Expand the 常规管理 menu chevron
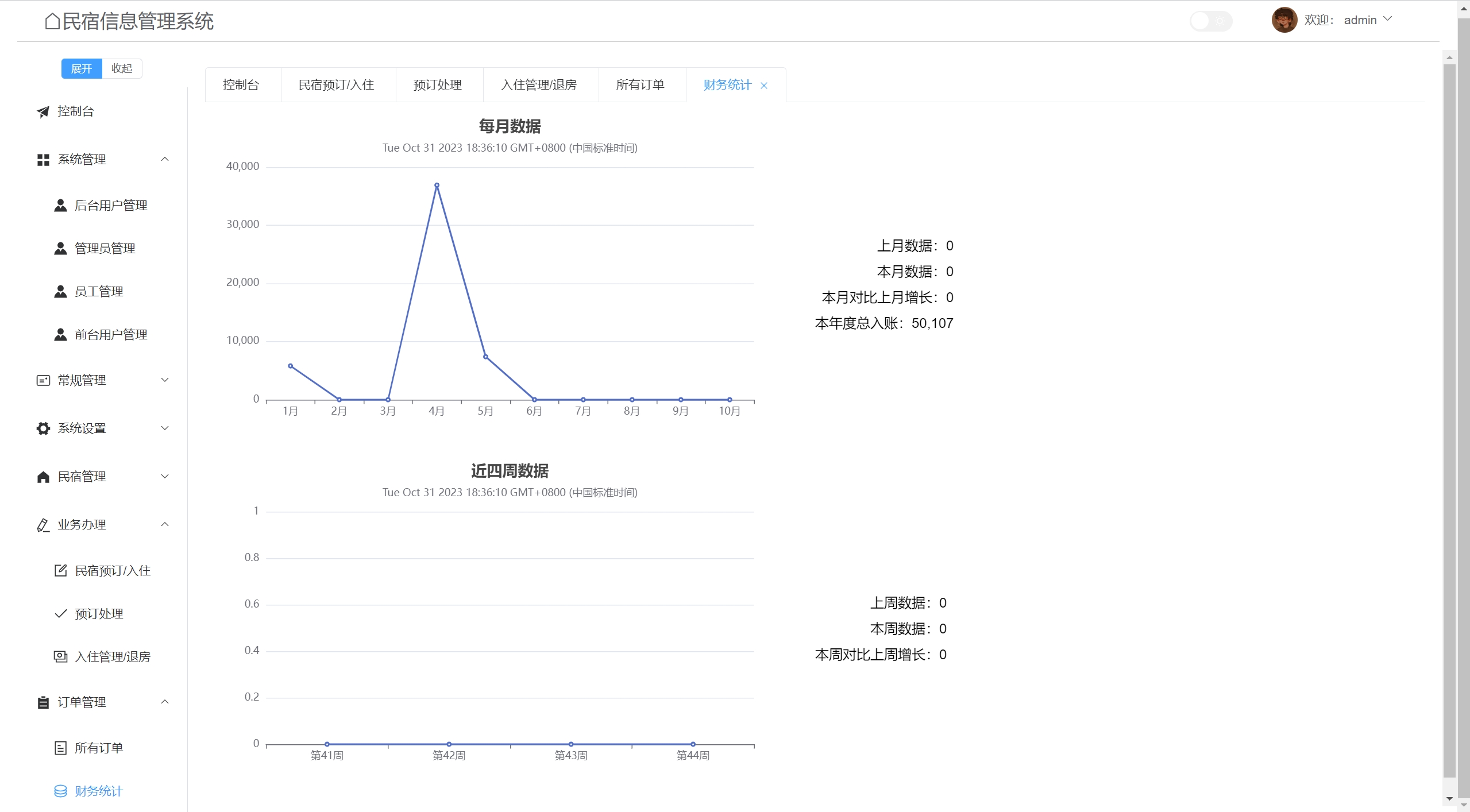The image size is (1470, 812). pyautogui.click(x=165, y=380)
